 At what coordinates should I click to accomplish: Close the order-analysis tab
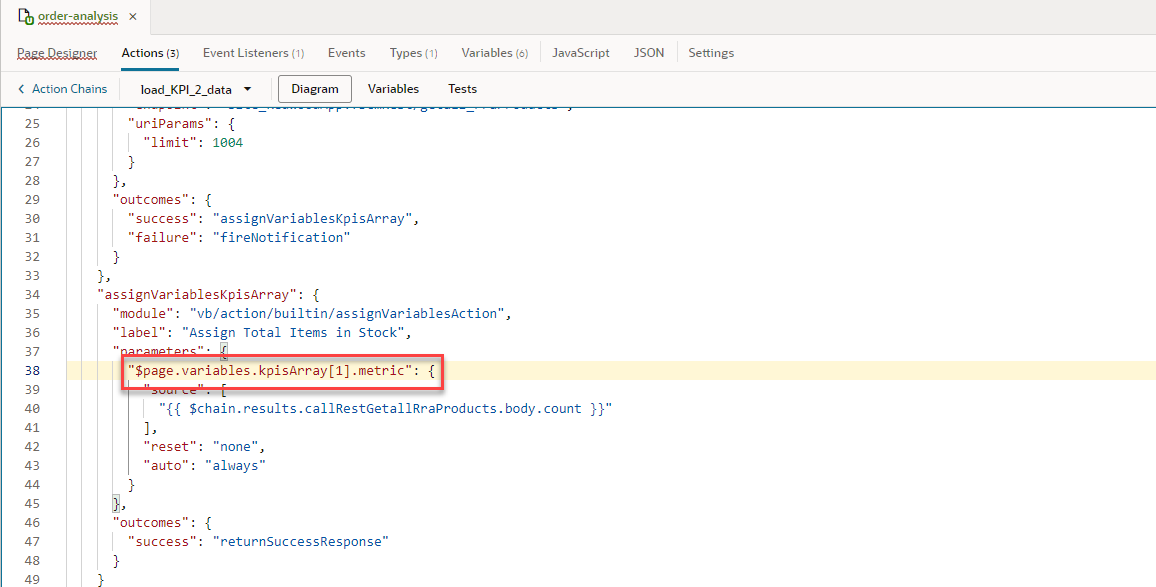132,16
